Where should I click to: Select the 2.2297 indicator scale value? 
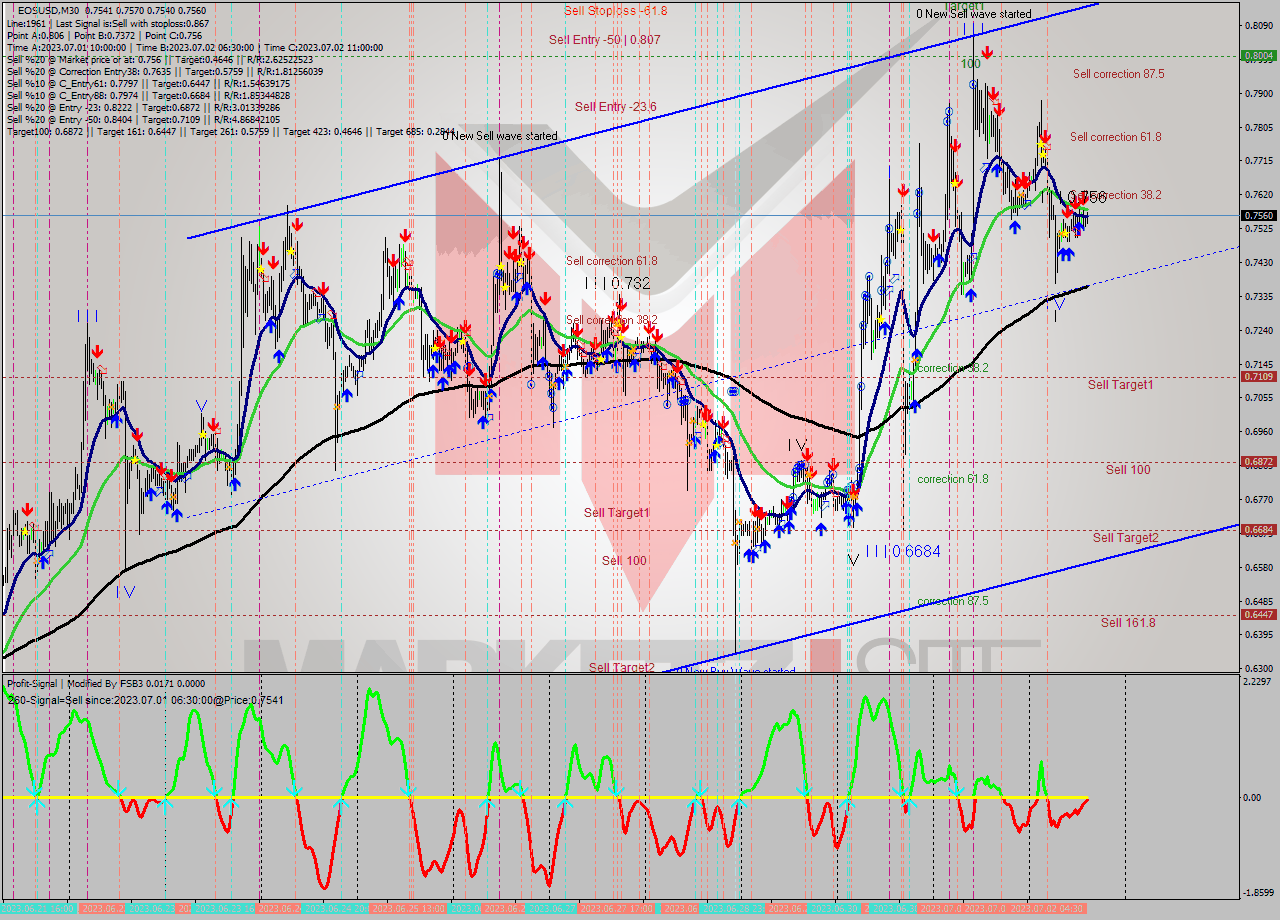coord(1258,682)
